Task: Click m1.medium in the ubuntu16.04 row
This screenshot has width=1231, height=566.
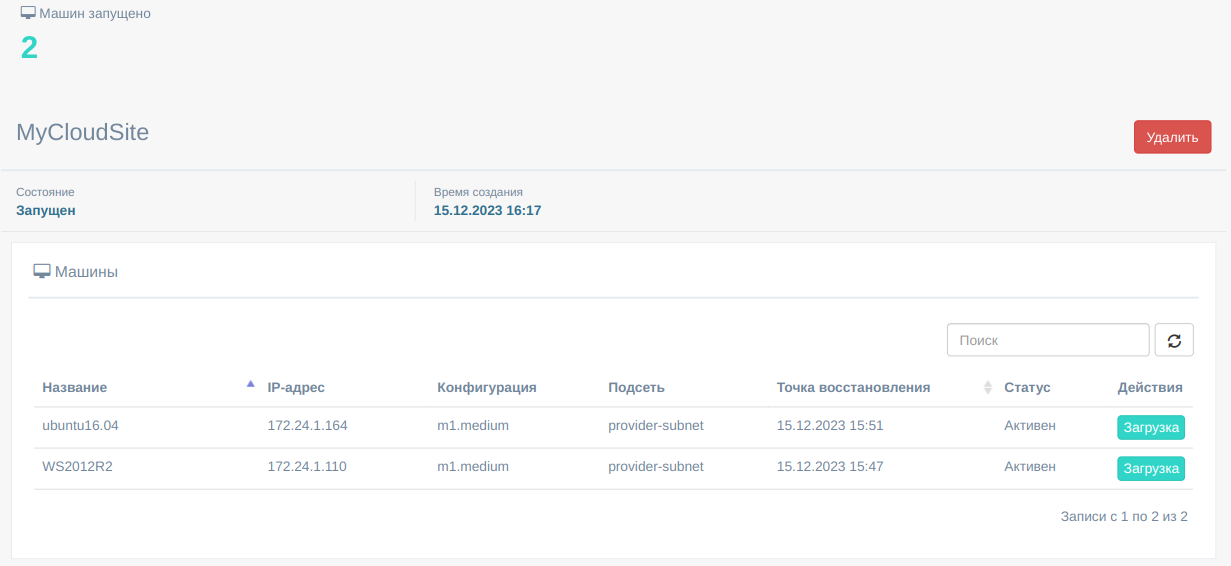Action: tap(473, 425)
